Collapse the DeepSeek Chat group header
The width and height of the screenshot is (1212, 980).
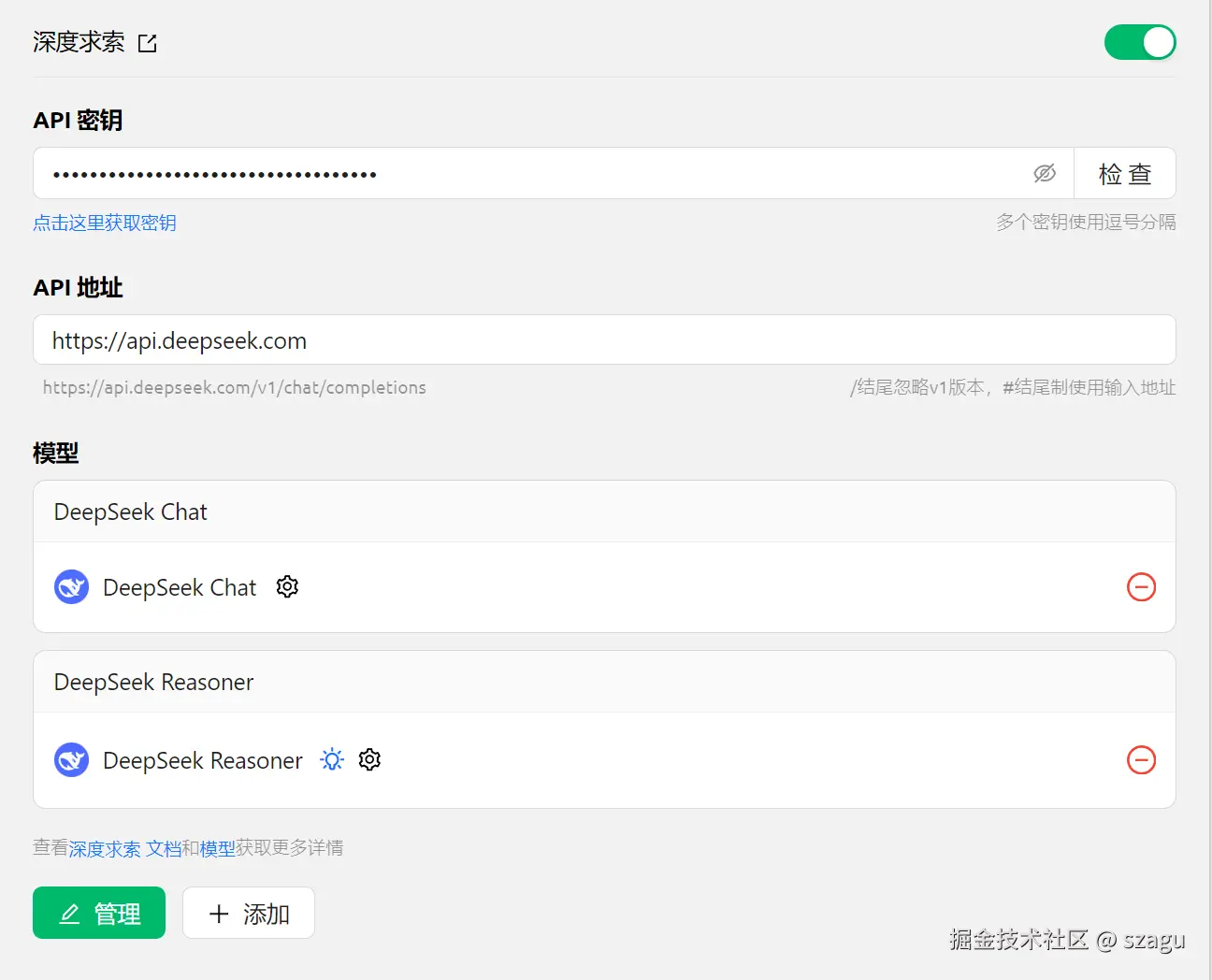pyautogui.click(x=604, y=512)
